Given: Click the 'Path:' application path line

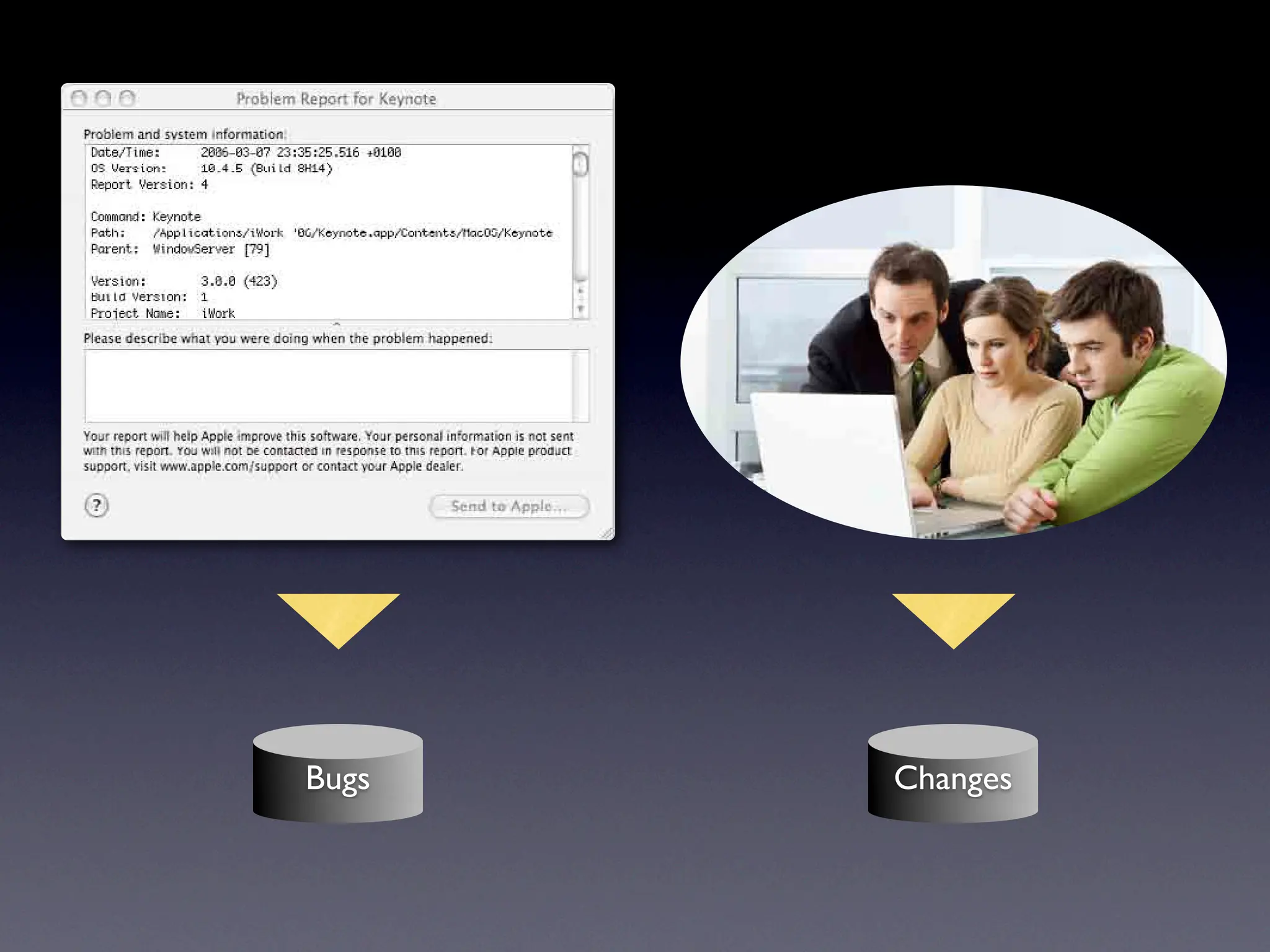Looking at the screenshot, I should point(321,233).
